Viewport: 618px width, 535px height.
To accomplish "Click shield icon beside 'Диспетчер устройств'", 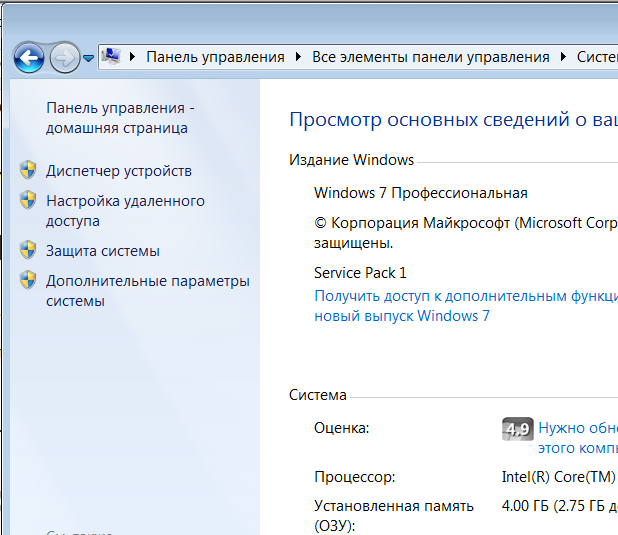I will 29,171.
